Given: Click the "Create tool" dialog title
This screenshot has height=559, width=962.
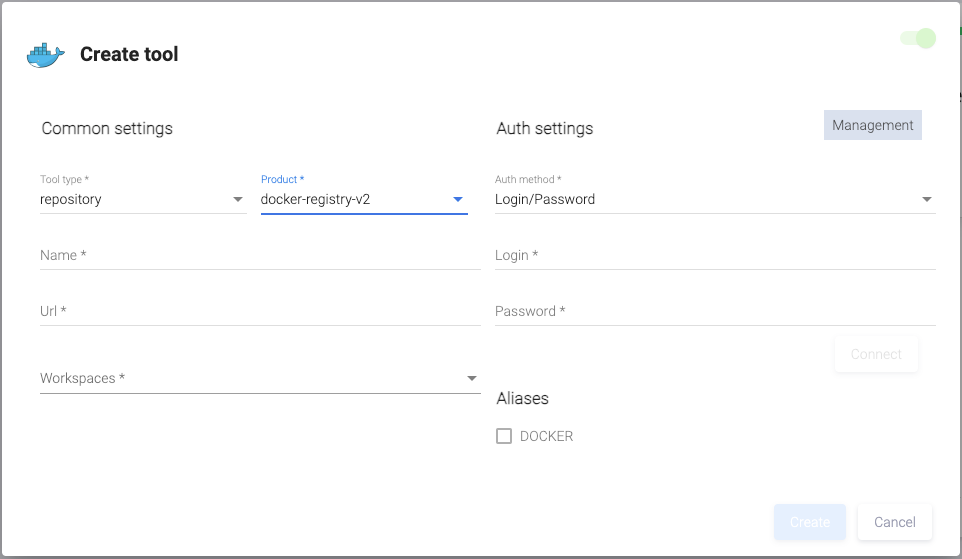Looking at the screenshot, I should point(129,55).
